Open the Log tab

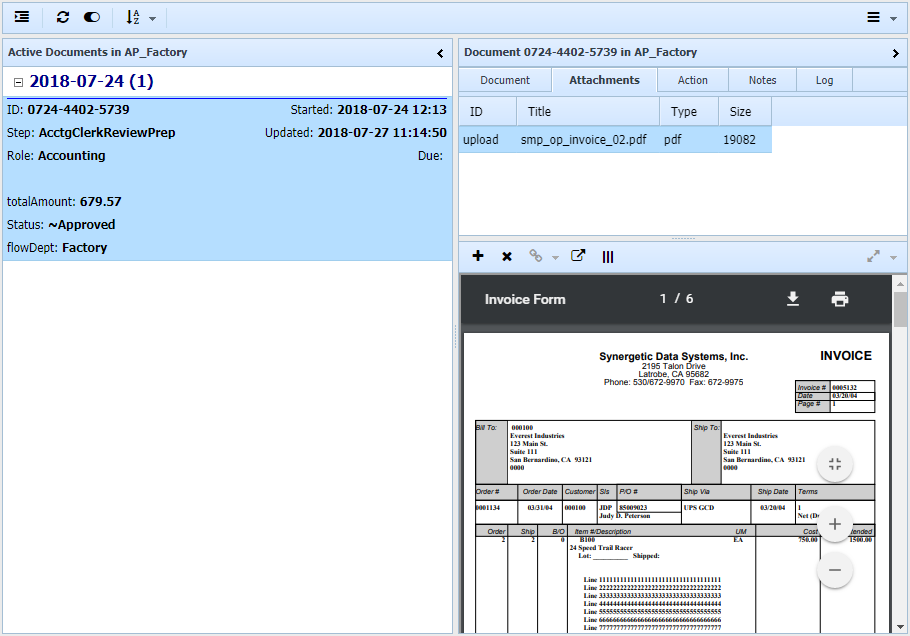coord(824,80)
